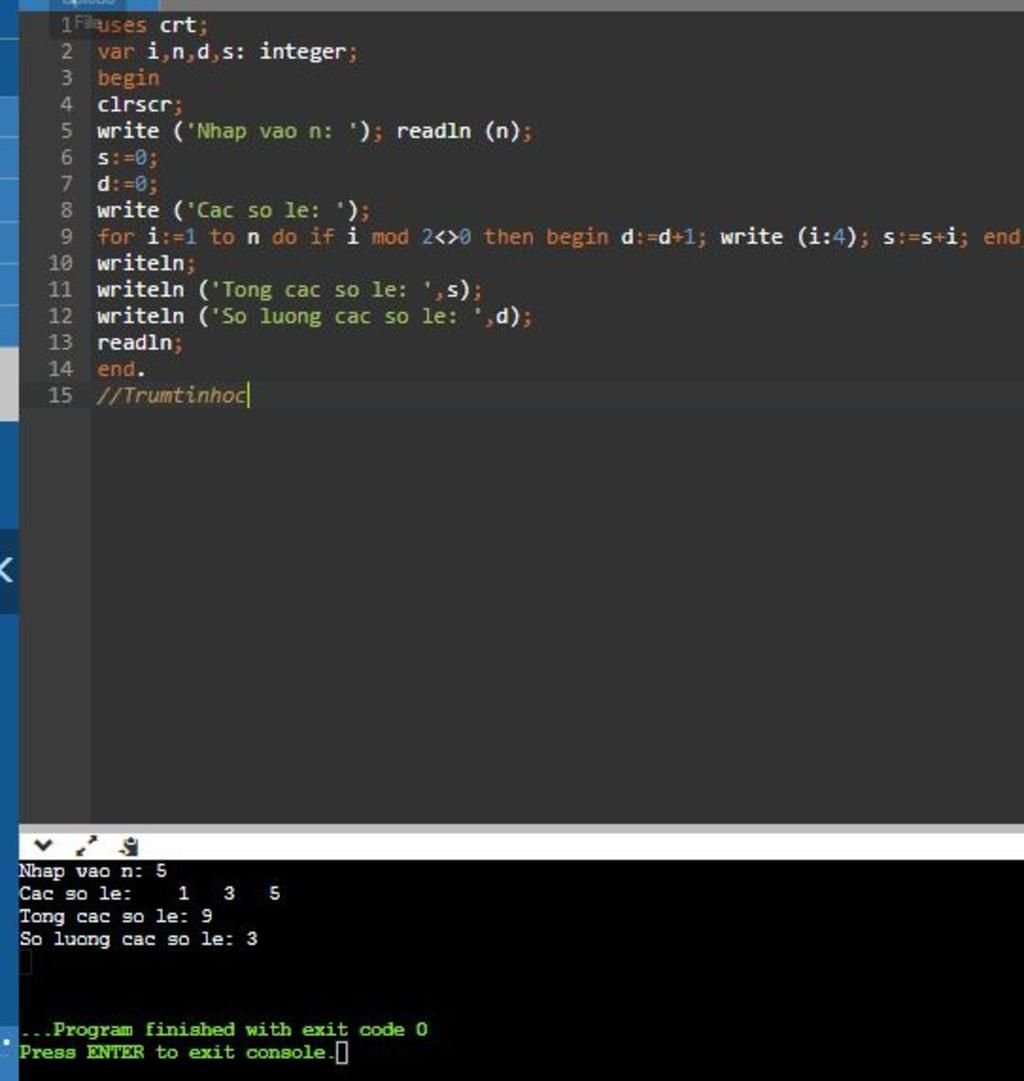Click the 'for i:=1 to n' loop line
Screen dimensions: 1024x1081
pyautogui.click(x=559, y=237)
